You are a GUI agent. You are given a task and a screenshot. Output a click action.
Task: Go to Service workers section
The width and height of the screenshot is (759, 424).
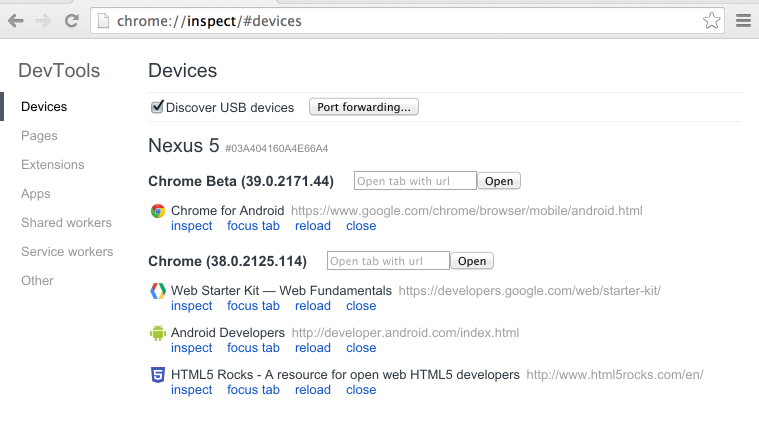pyautogui.click(x=67, y=252)
